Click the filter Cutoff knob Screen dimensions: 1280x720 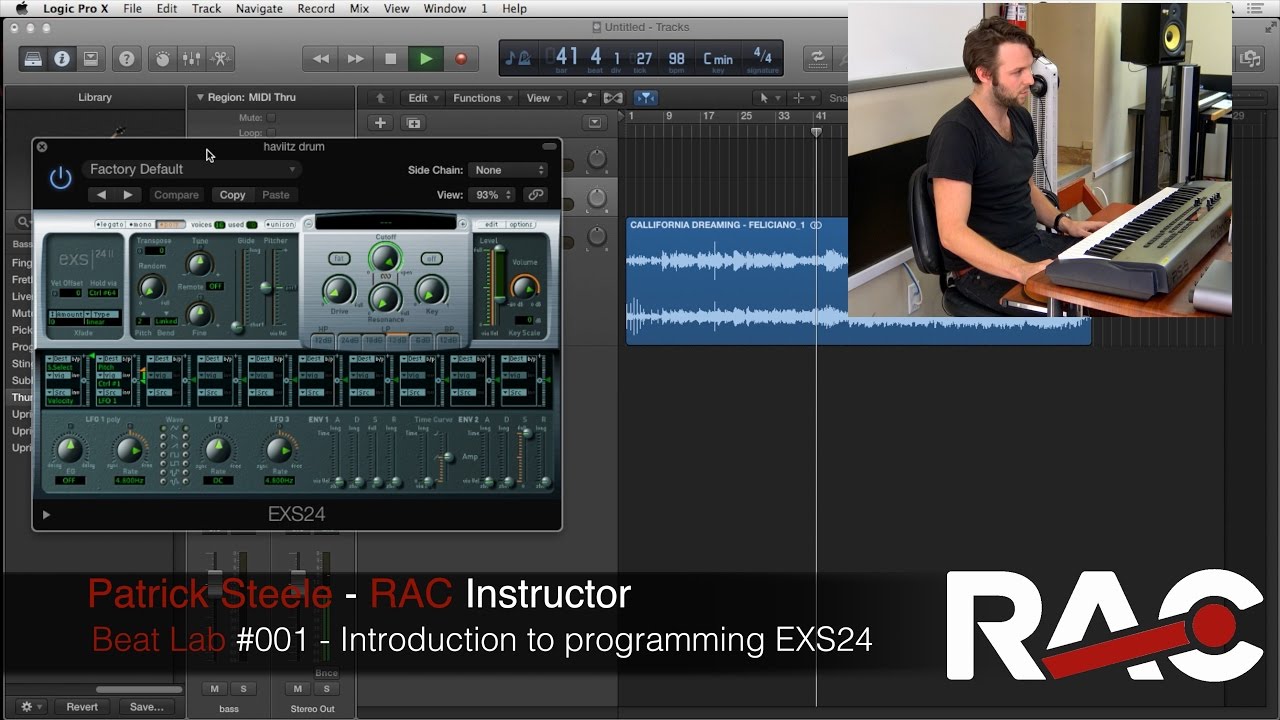coord(385,259)
